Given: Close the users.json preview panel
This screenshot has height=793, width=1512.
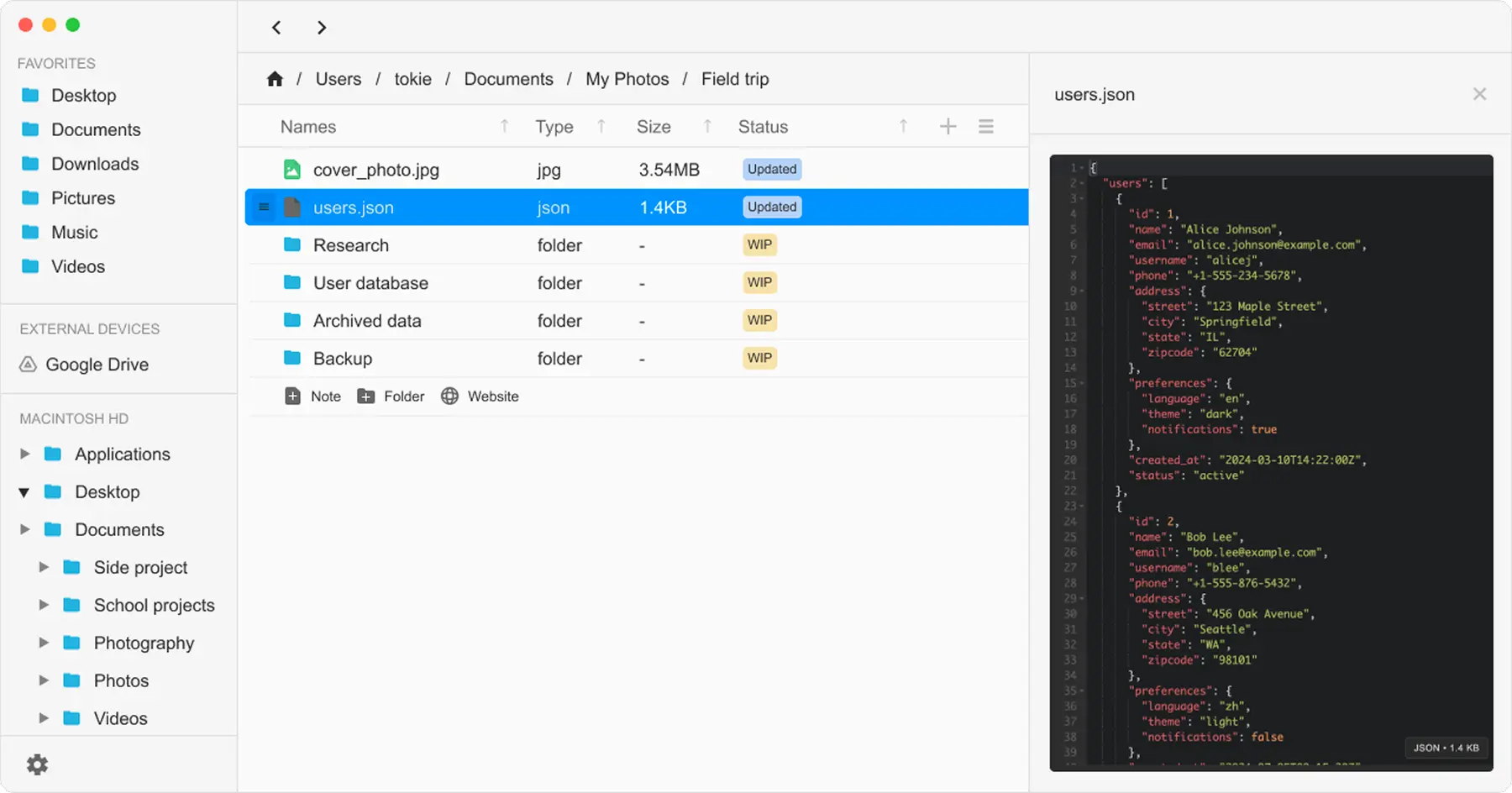Looking at the screenshot, I should click(x=1479, y=94).
